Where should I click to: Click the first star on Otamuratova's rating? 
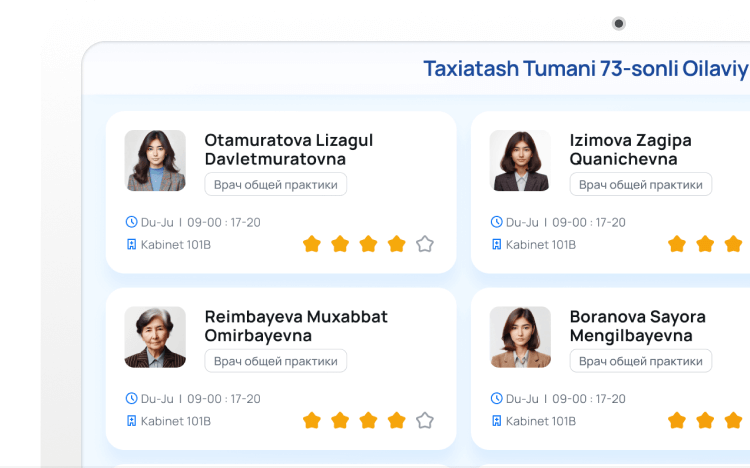click(312, 244)
